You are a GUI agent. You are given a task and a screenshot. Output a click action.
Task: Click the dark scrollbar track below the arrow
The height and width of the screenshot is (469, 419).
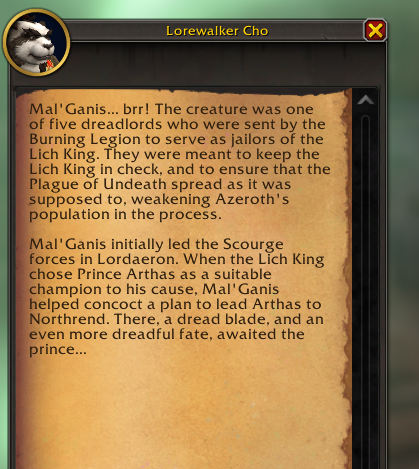click(x=365, y=290)
